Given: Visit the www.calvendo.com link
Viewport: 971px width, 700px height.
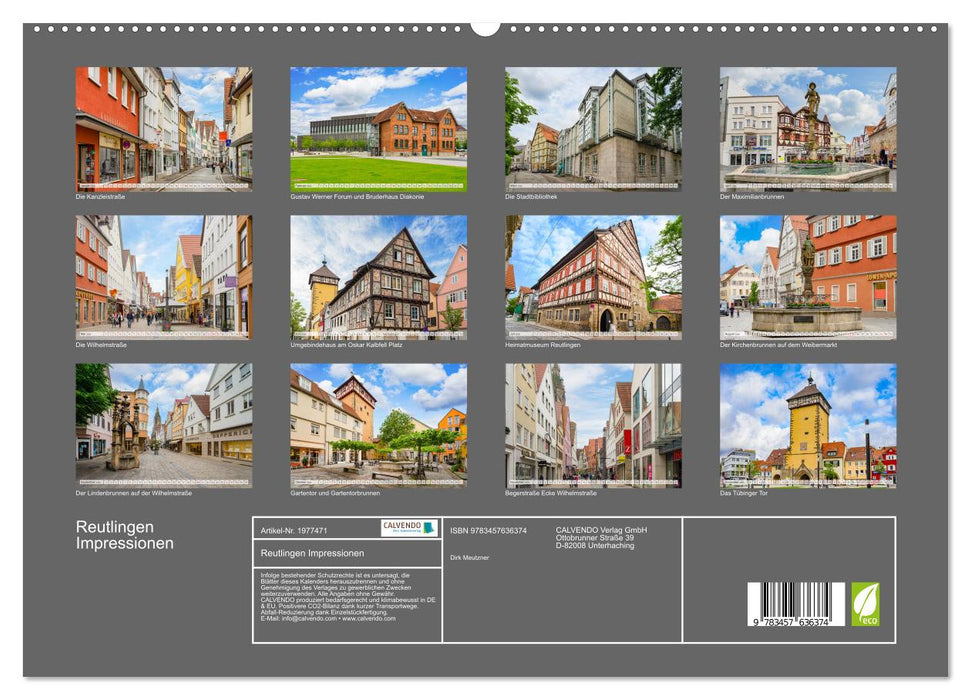Looking at the screenshot, I should 368,618.
